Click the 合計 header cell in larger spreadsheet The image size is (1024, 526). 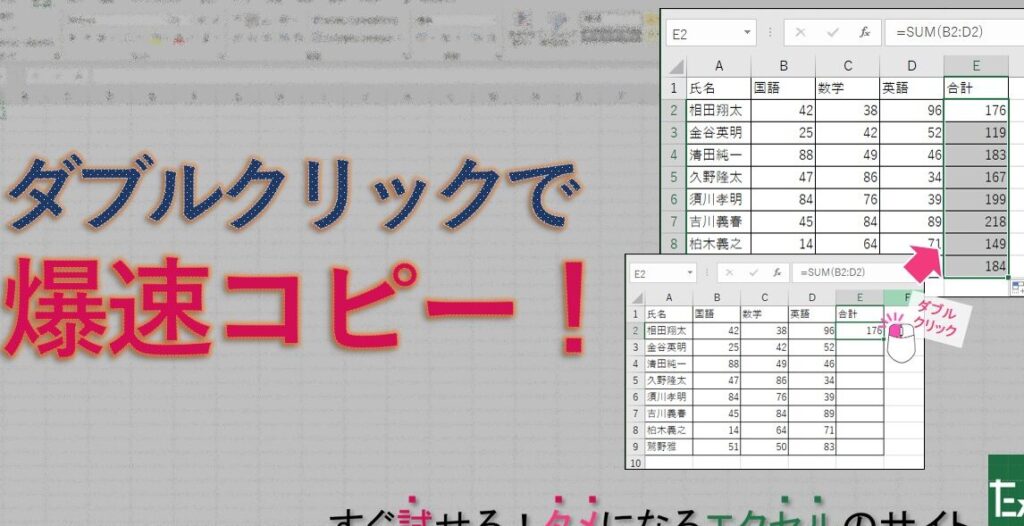(976, 88)
